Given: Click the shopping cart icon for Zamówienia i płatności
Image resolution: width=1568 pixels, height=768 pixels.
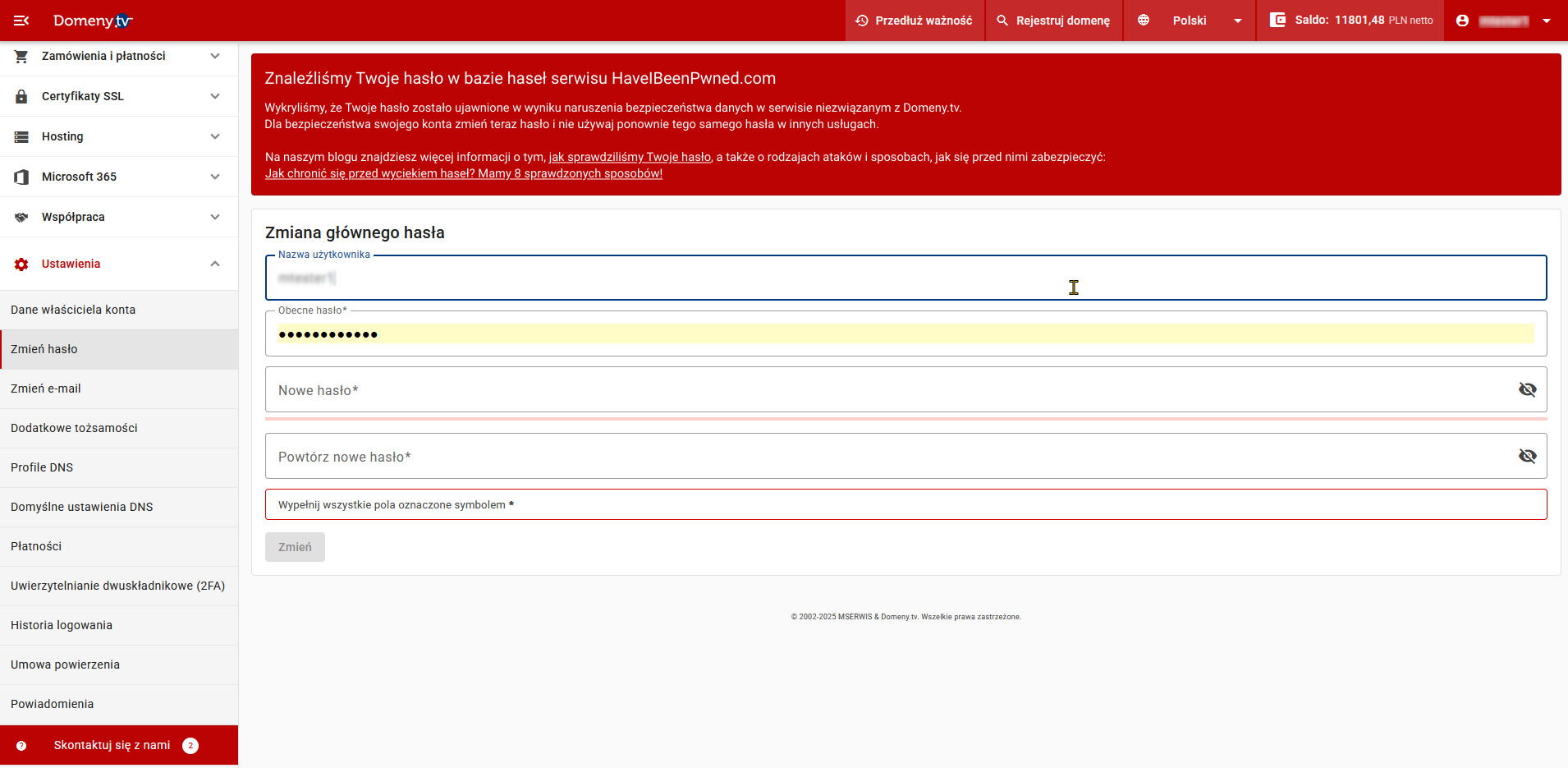Looking at the screenshot, I should coord(21,56).
